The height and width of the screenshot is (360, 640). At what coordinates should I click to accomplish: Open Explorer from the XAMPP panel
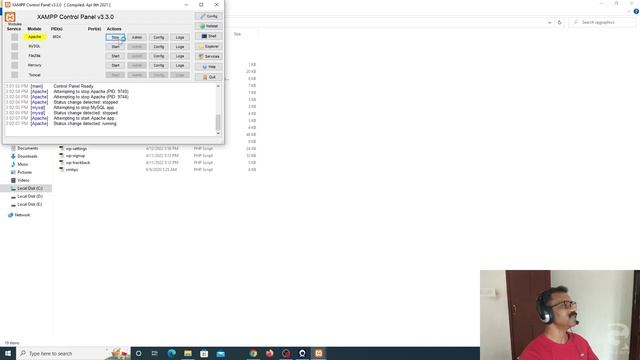tap(209, 47)
